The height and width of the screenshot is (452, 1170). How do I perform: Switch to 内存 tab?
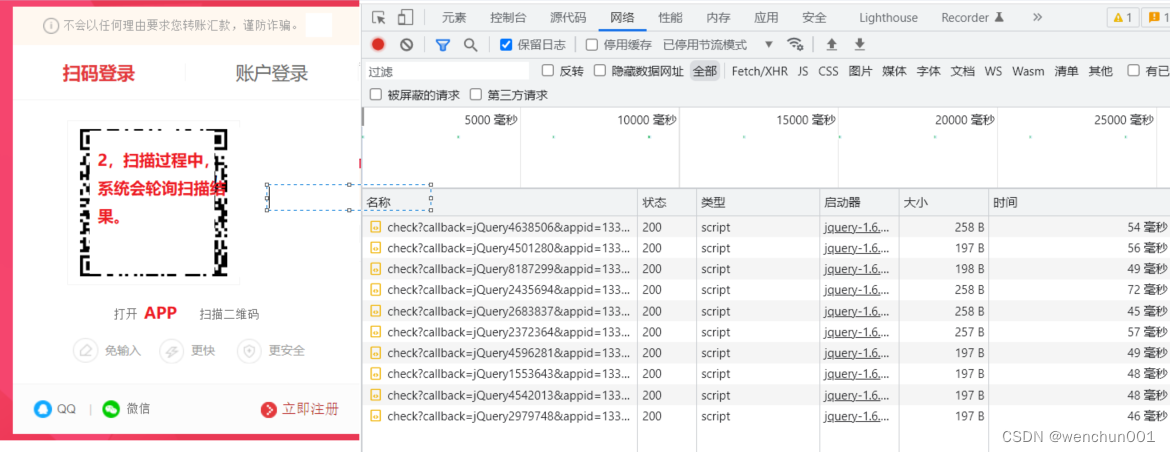718,17
